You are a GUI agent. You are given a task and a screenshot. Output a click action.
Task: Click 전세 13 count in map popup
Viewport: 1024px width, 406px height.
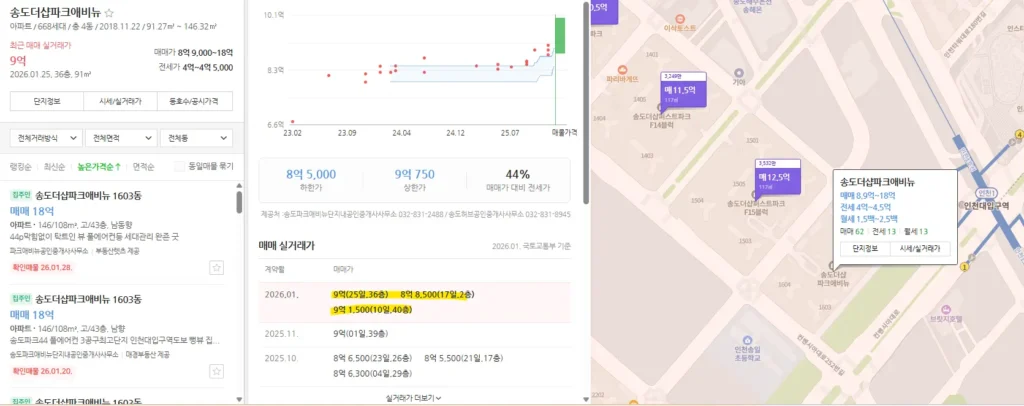883,232
